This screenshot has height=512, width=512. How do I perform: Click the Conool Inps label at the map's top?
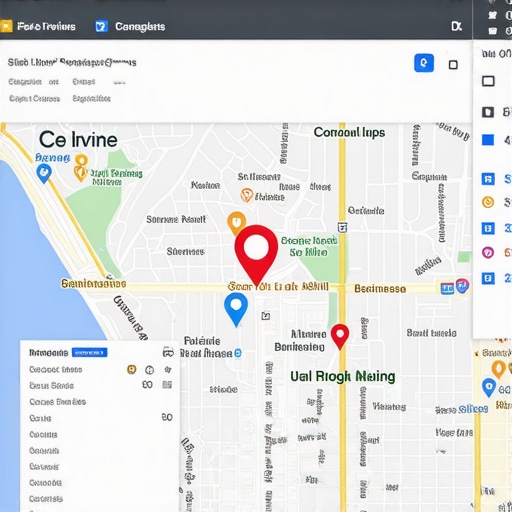(x=349, y=133)
